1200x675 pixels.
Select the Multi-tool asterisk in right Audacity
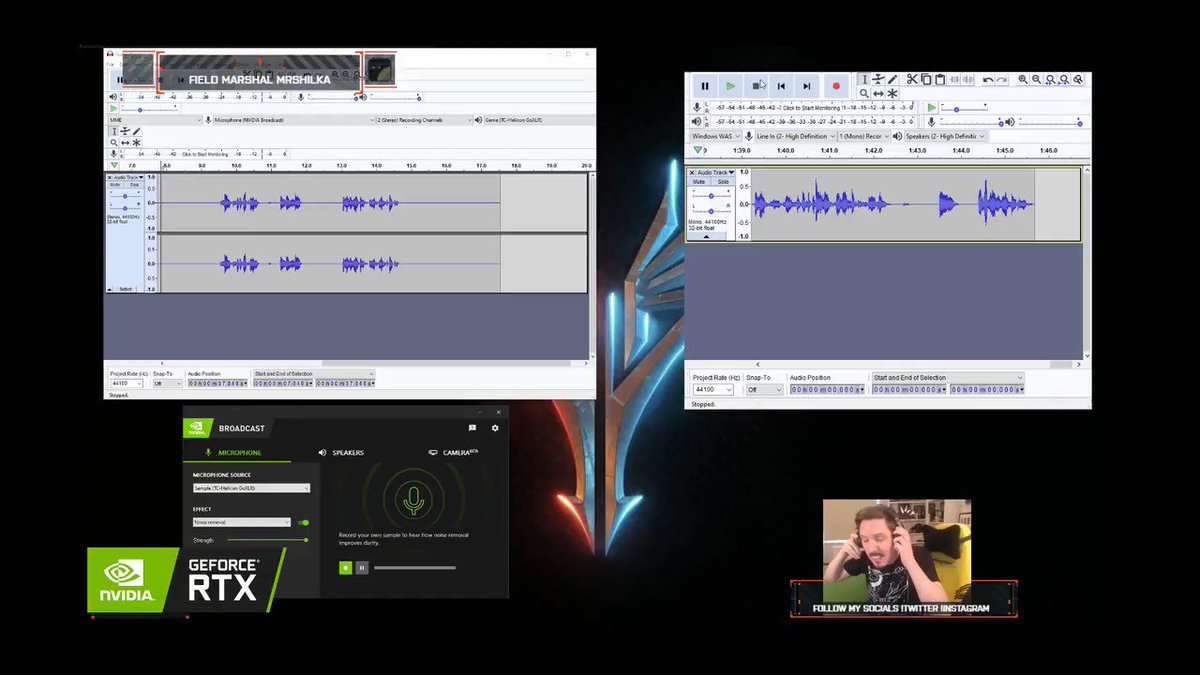(892, 93)
